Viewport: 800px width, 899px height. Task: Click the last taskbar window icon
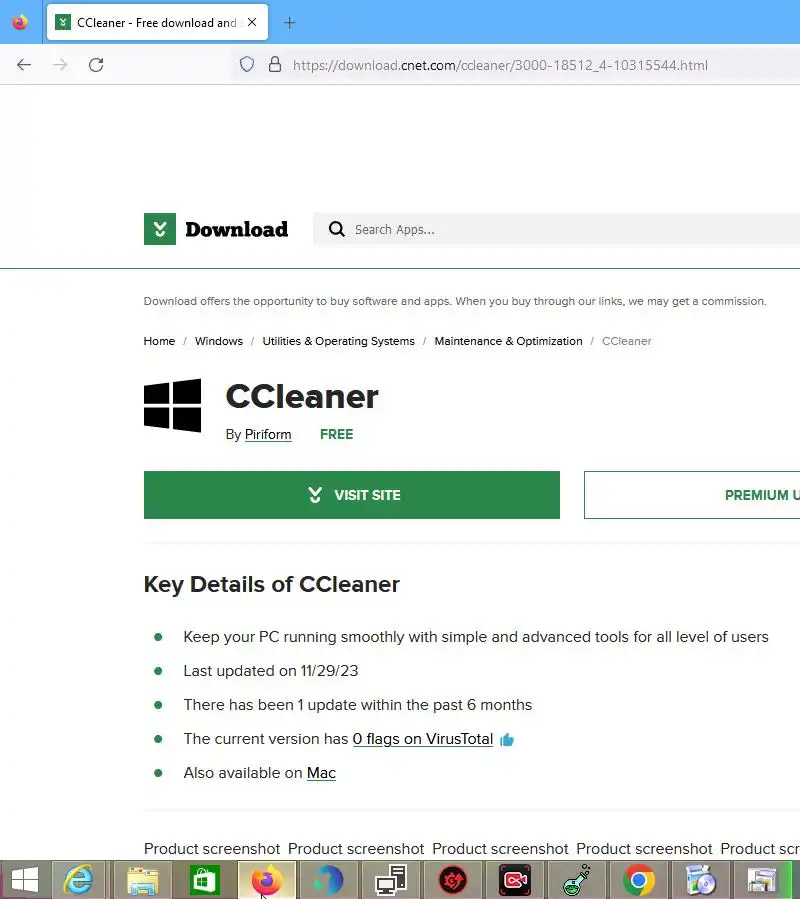point(763,880)
